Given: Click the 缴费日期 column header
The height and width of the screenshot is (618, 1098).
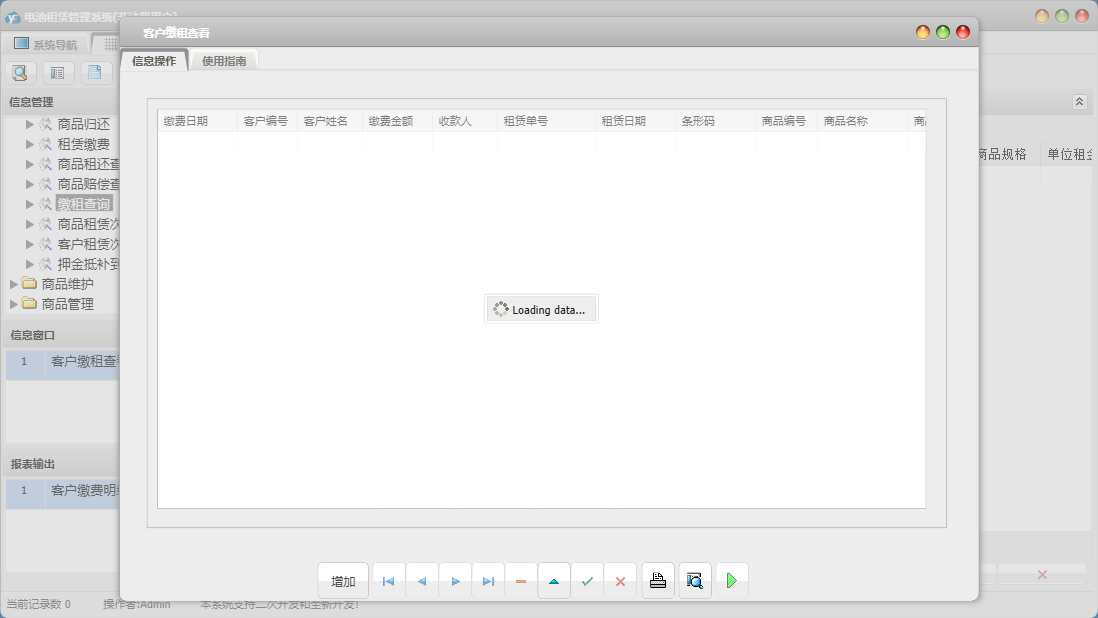Looking at the screenshot, I should click(x=186, y=121).
